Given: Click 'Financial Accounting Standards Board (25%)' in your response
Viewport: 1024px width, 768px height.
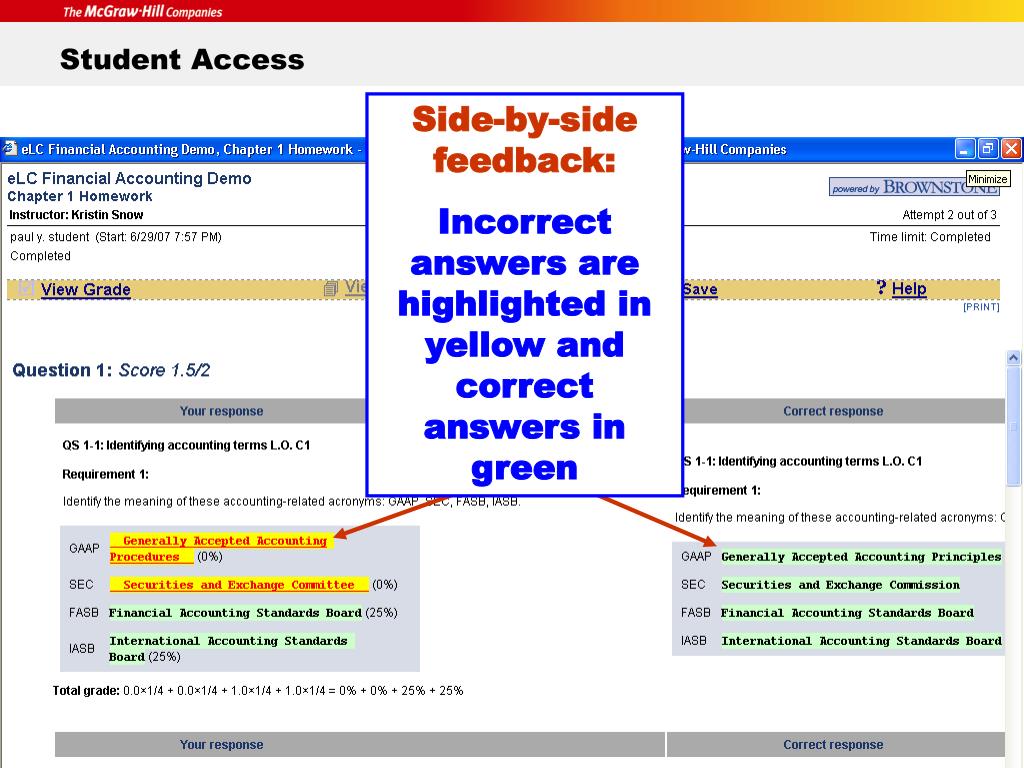Looking at the screenshot, I should [253, 613].
